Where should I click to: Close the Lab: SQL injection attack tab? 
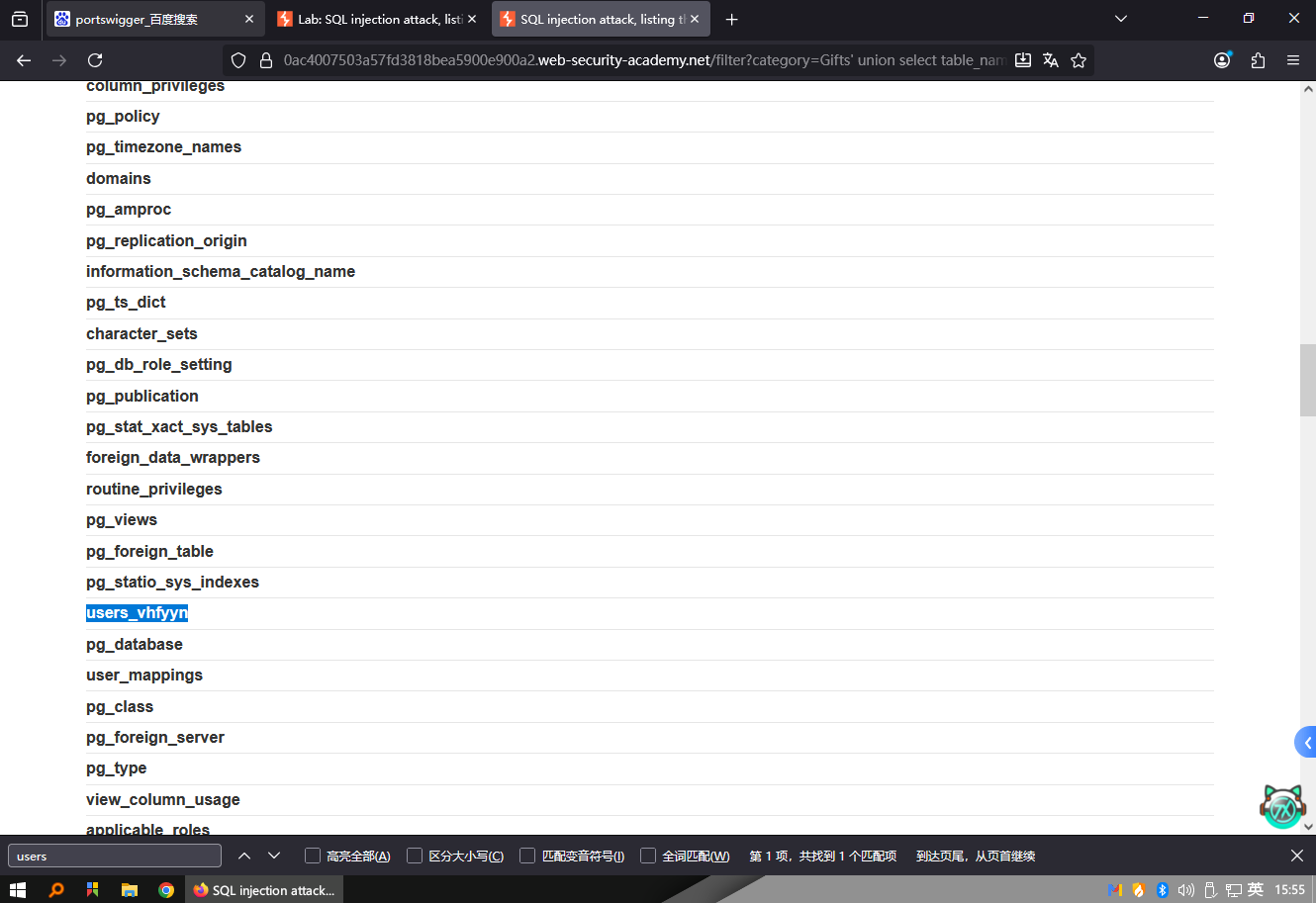[472, 19]
